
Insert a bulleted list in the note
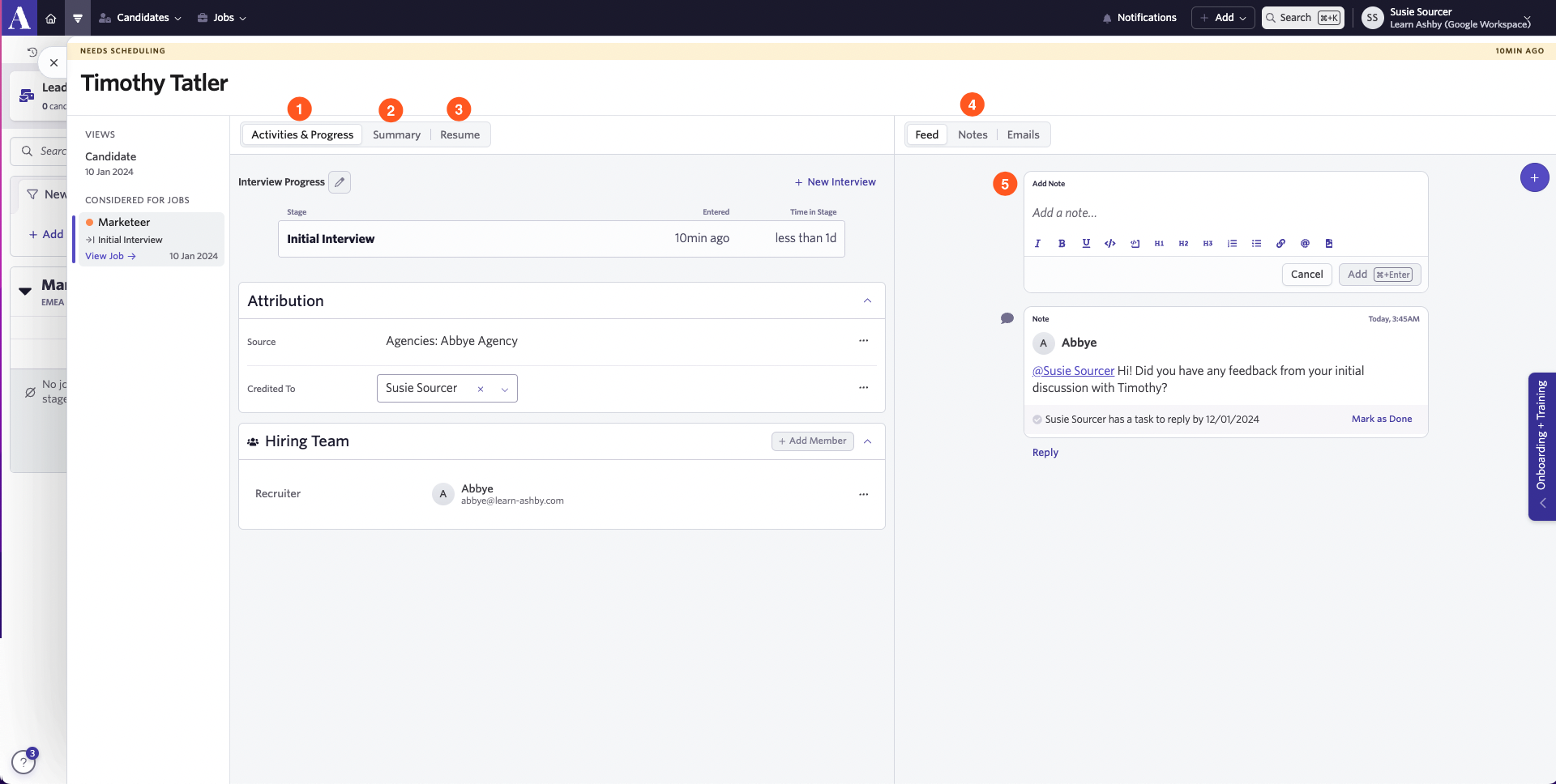point(1256,243)
